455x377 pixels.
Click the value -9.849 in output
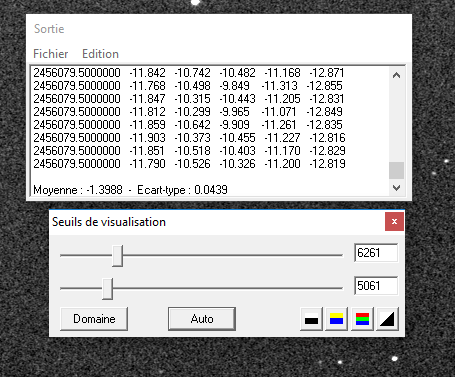234,86
